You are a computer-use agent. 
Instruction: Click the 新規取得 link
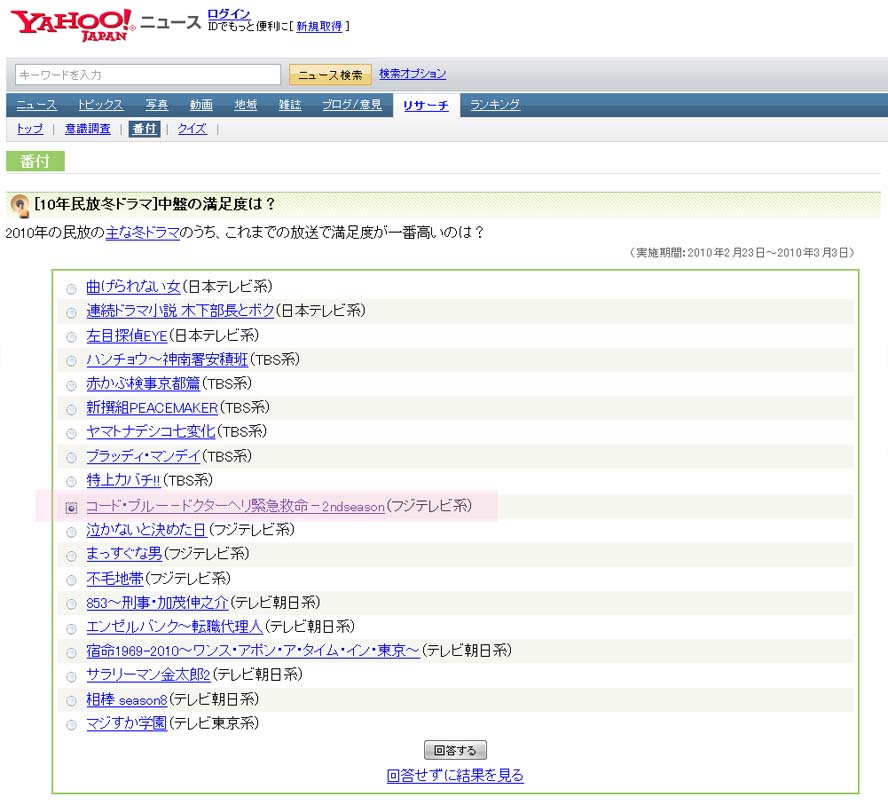[319, 26]
